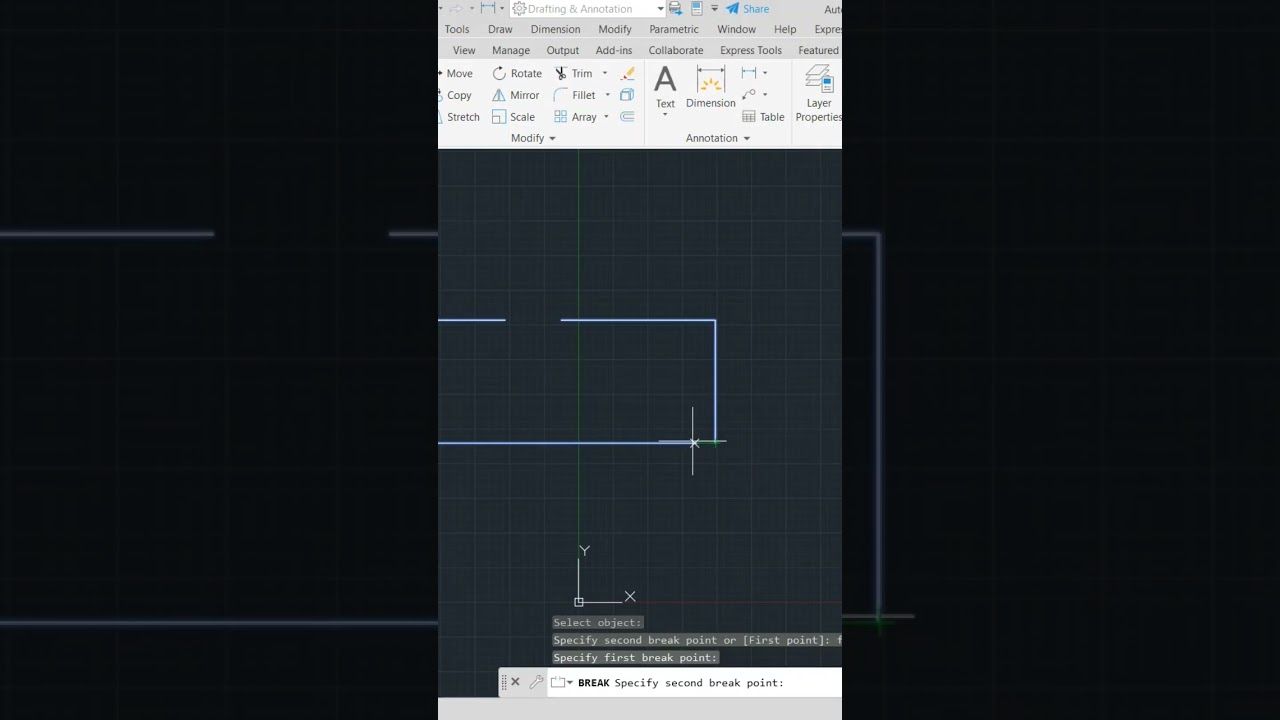Open the Window menu
The image size is (1280, 720).
[x=736, y=29]
